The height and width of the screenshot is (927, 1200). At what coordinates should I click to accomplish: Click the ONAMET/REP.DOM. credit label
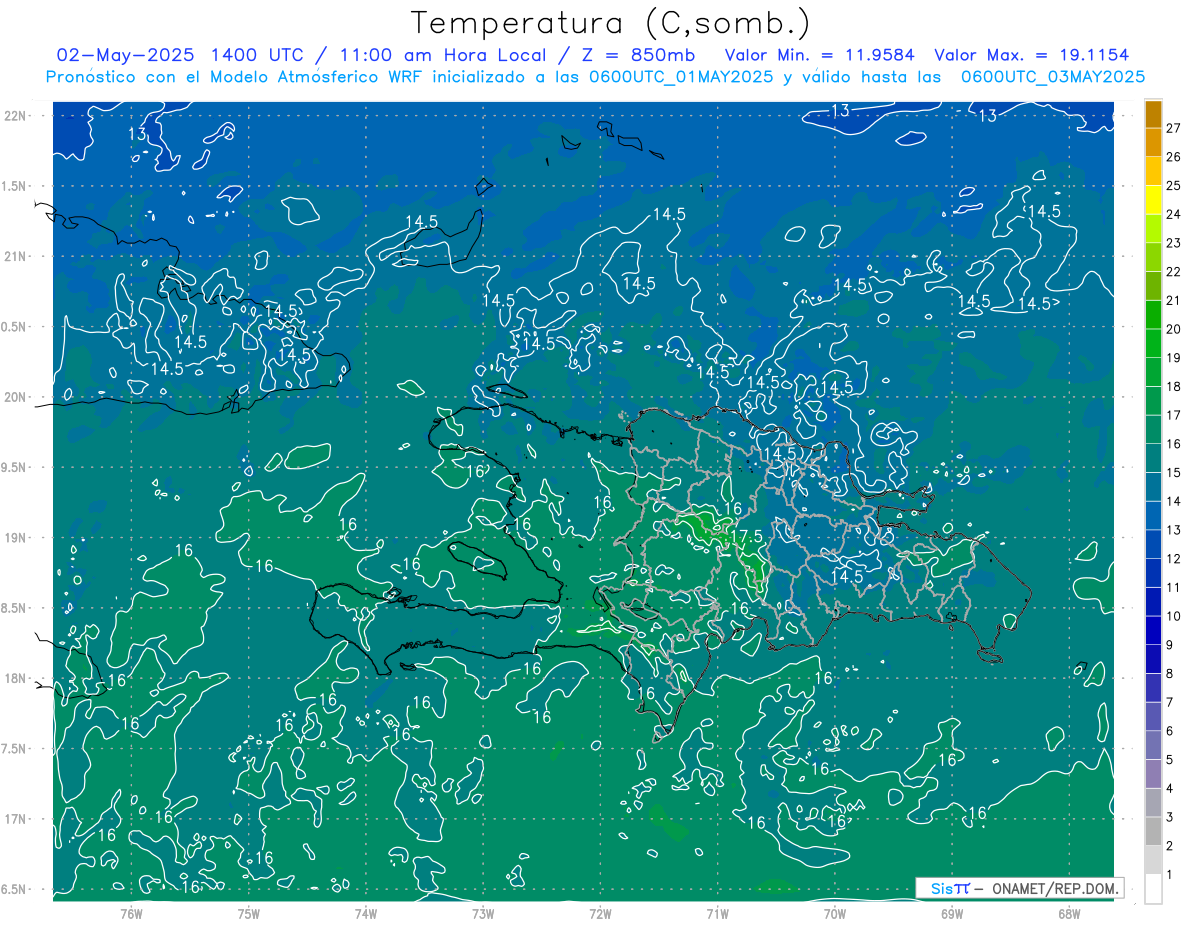click(1055, 888)
